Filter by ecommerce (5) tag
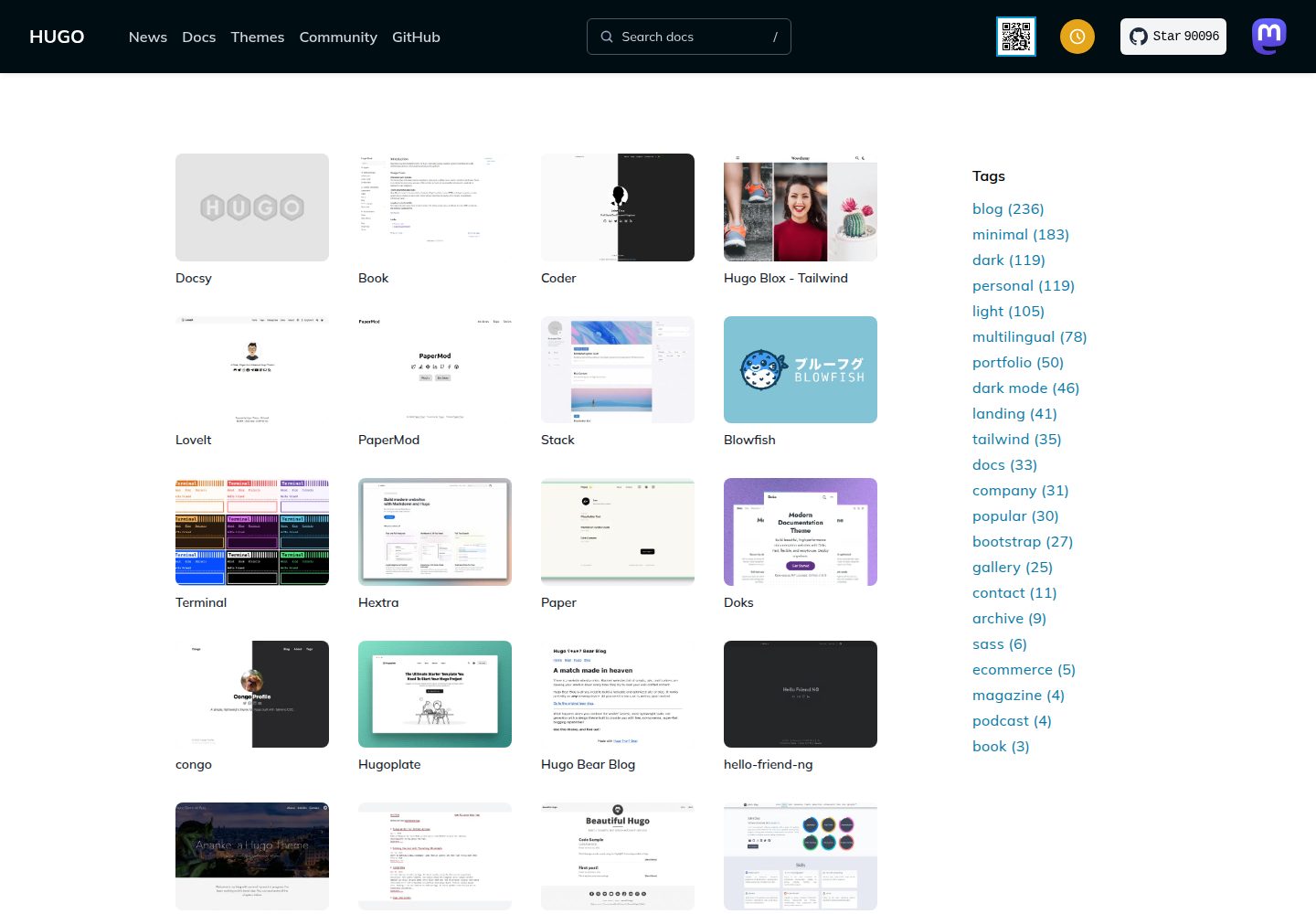 coord(1024,669)
